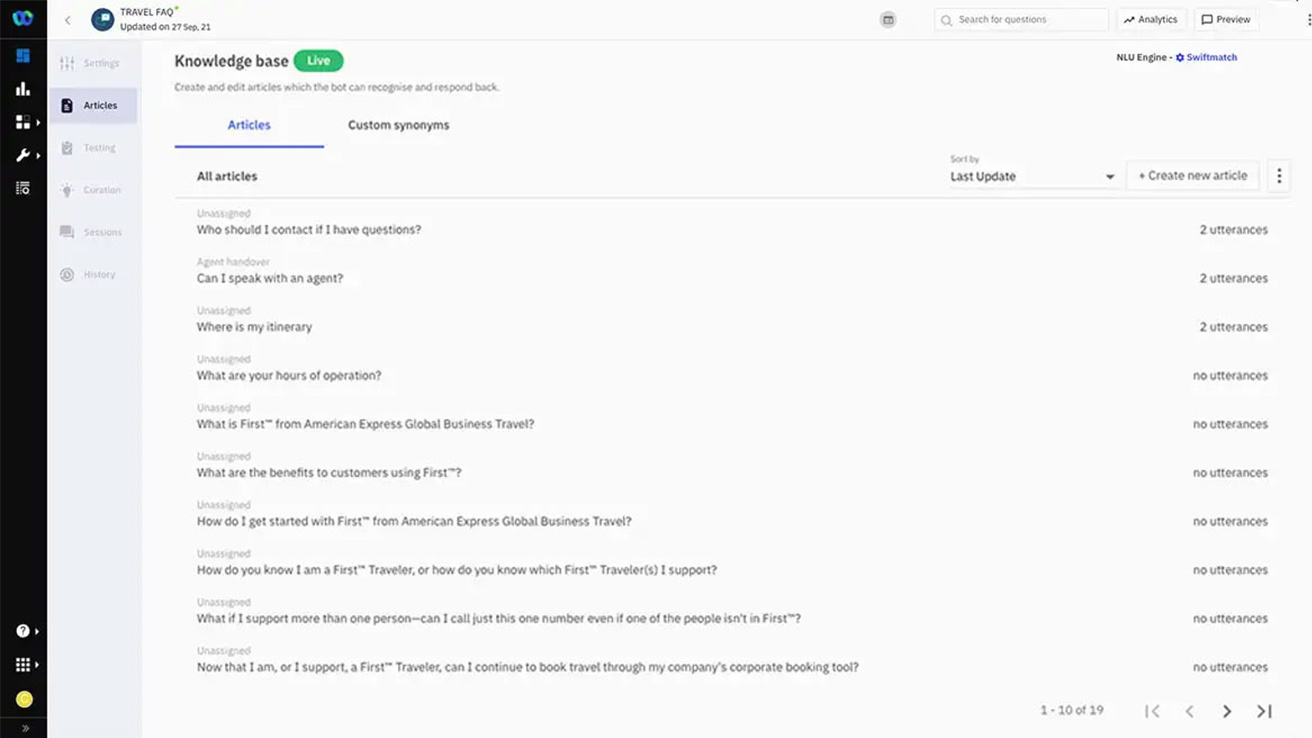The image size is (1312, 738).
Task: Go to next page of articles
Action: 1226,711
